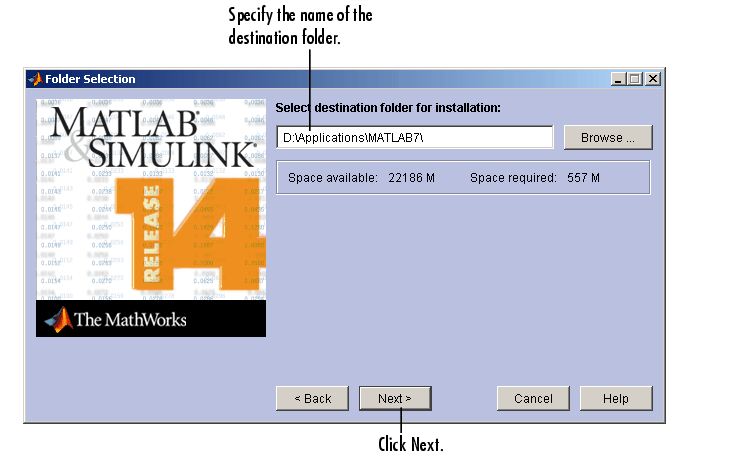Image resolution: width=746 pixels, height=466 pixels.
Task: Focus the destination folder path field
Action: (415, 138)
